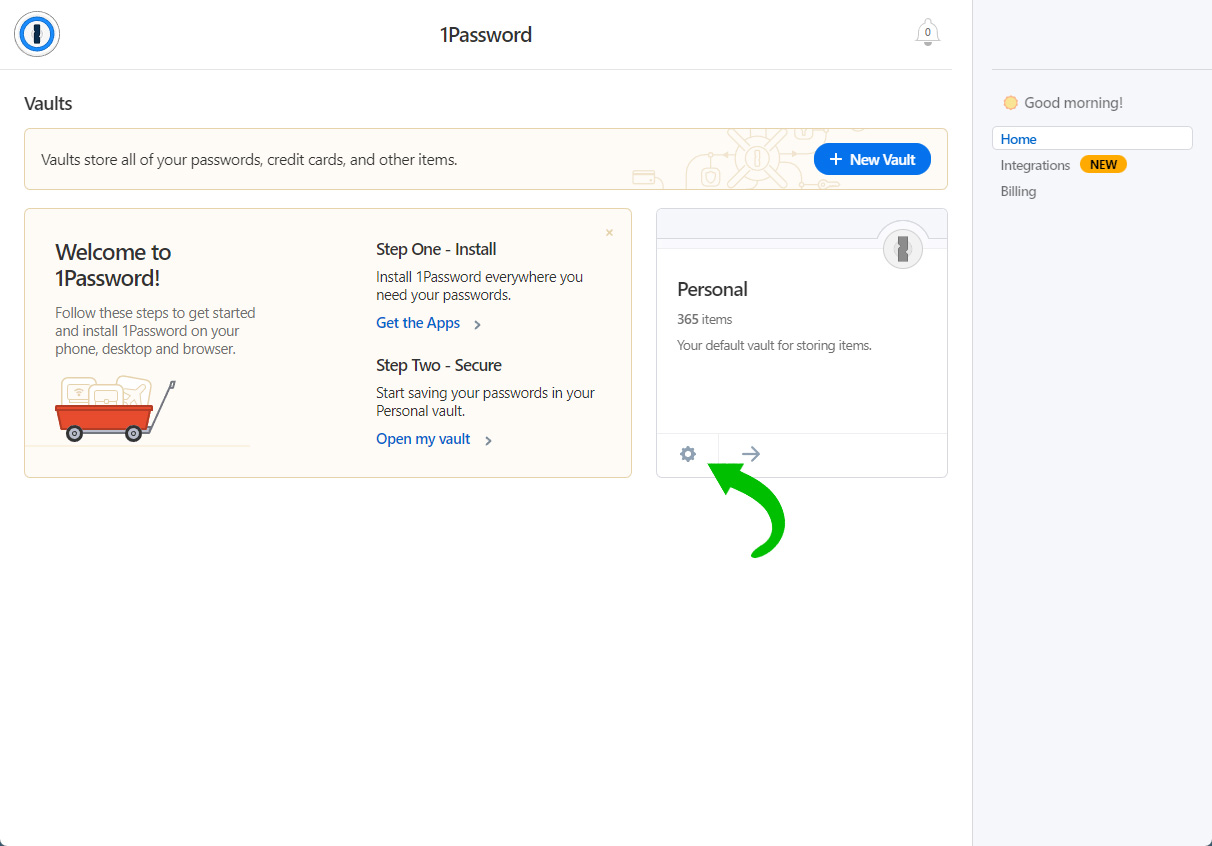This screenshot has height=846, width=1212.
Task: Click the Get the Apps link
Action: tap(418, 323)
